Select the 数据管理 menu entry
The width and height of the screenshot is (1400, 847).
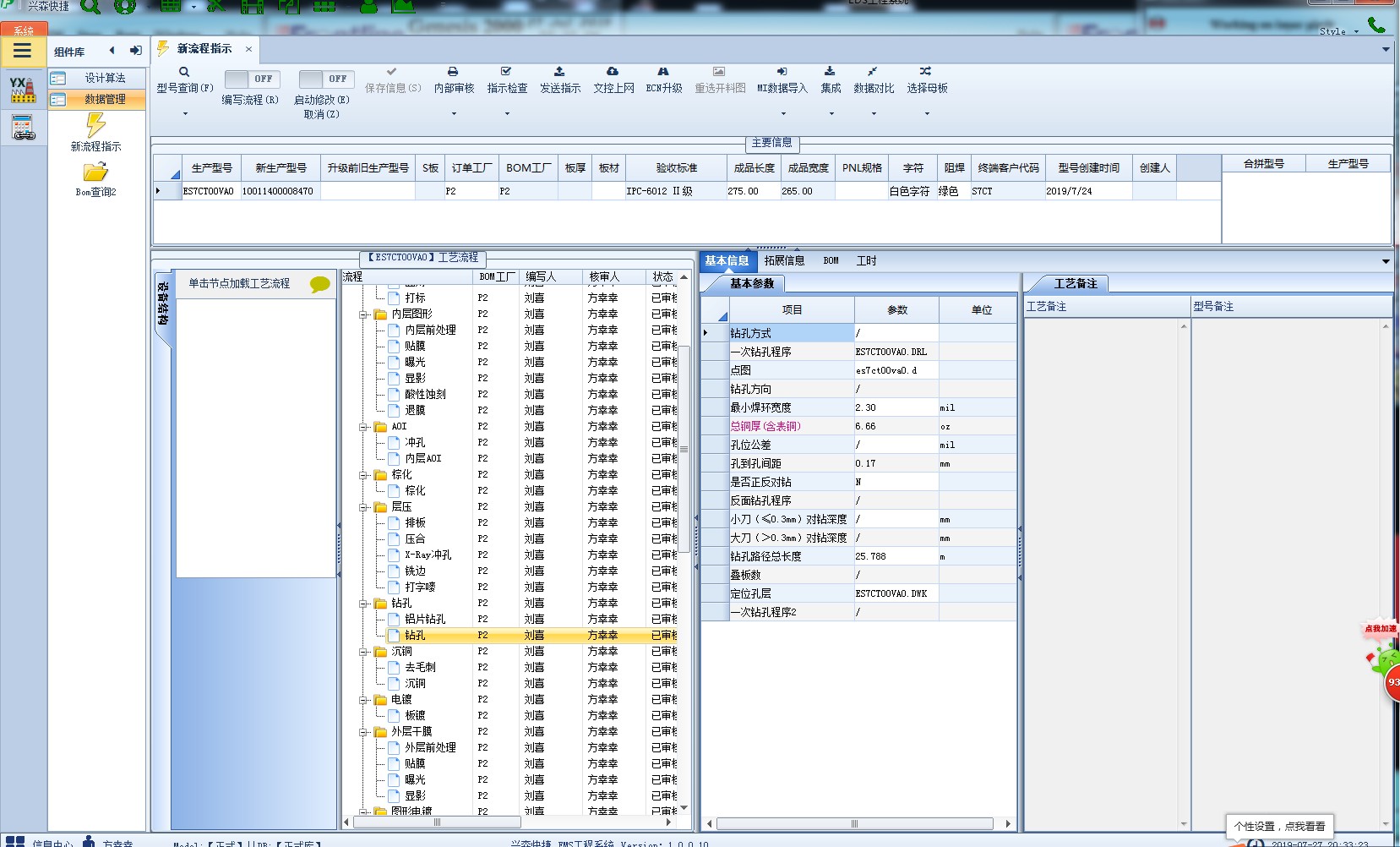[96, 99]
